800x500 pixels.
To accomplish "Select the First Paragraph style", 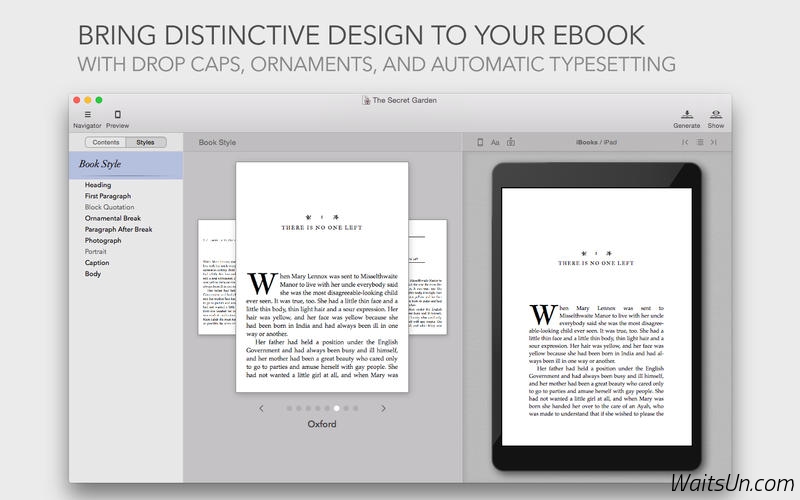I will click(x=108, y=196).
